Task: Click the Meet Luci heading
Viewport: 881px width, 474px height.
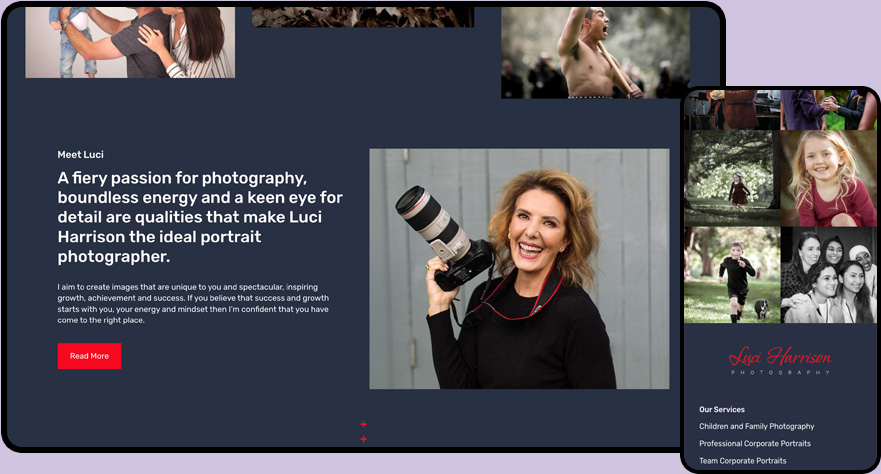Action: [80, 154]
